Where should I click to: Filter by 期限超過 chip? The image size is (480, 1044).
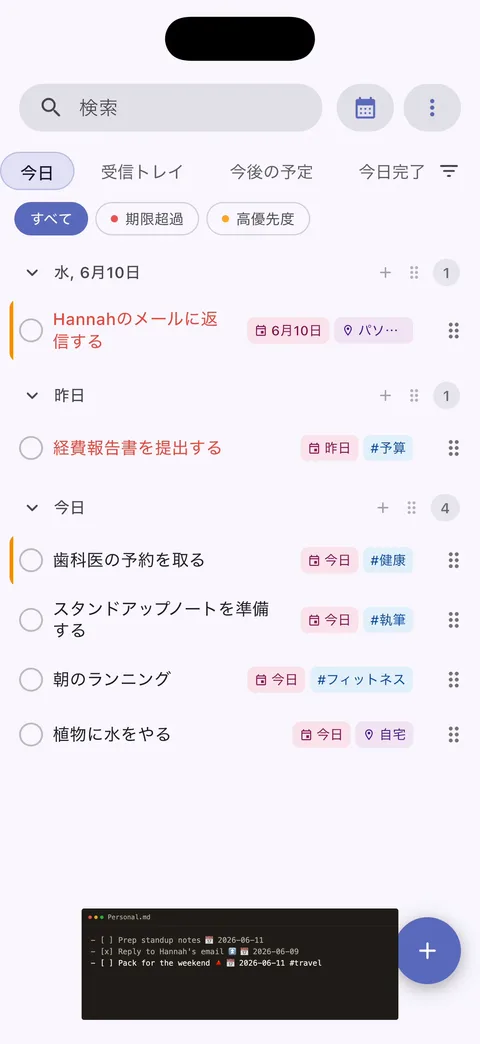[x=147, y=219]
